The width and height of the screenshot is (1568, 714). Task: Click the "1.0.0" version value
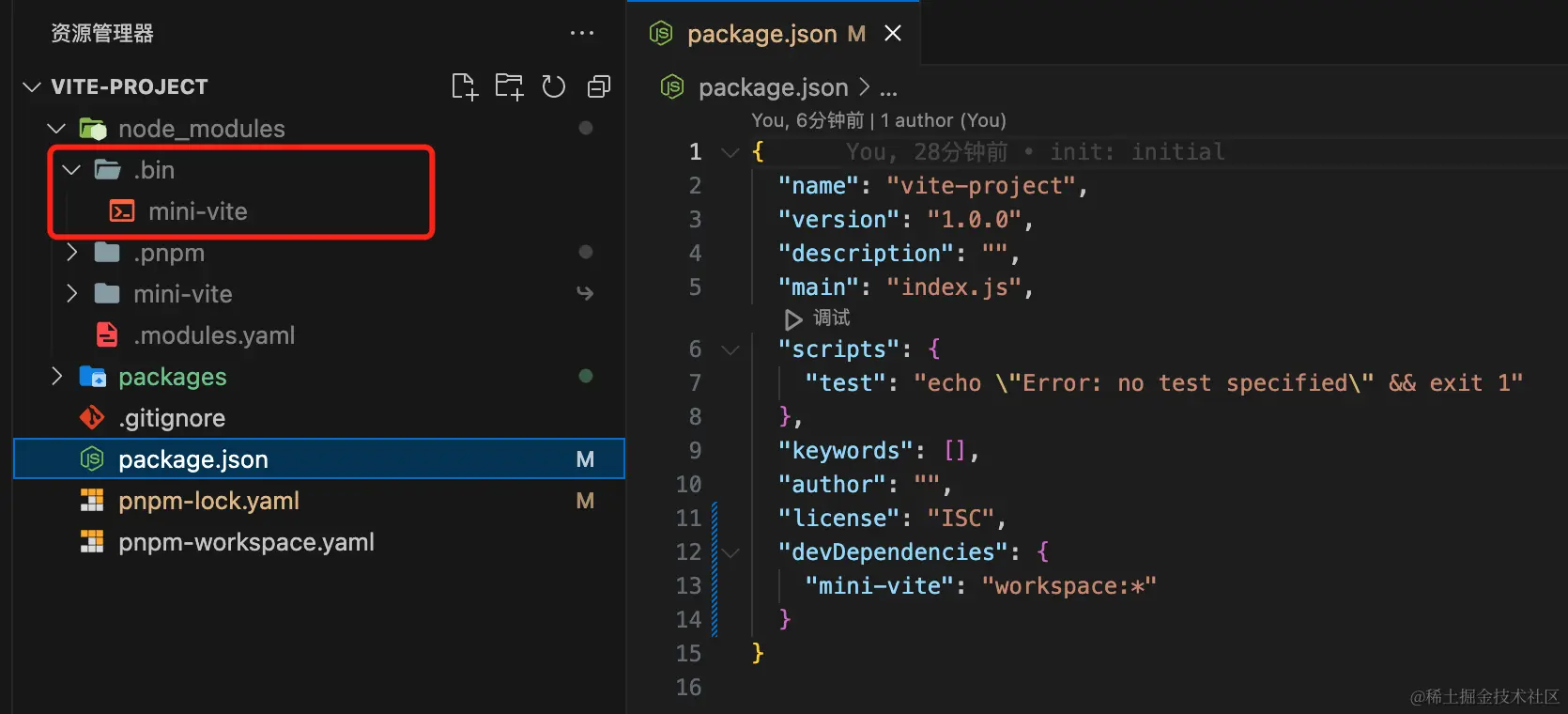click(x=975, y=219)
